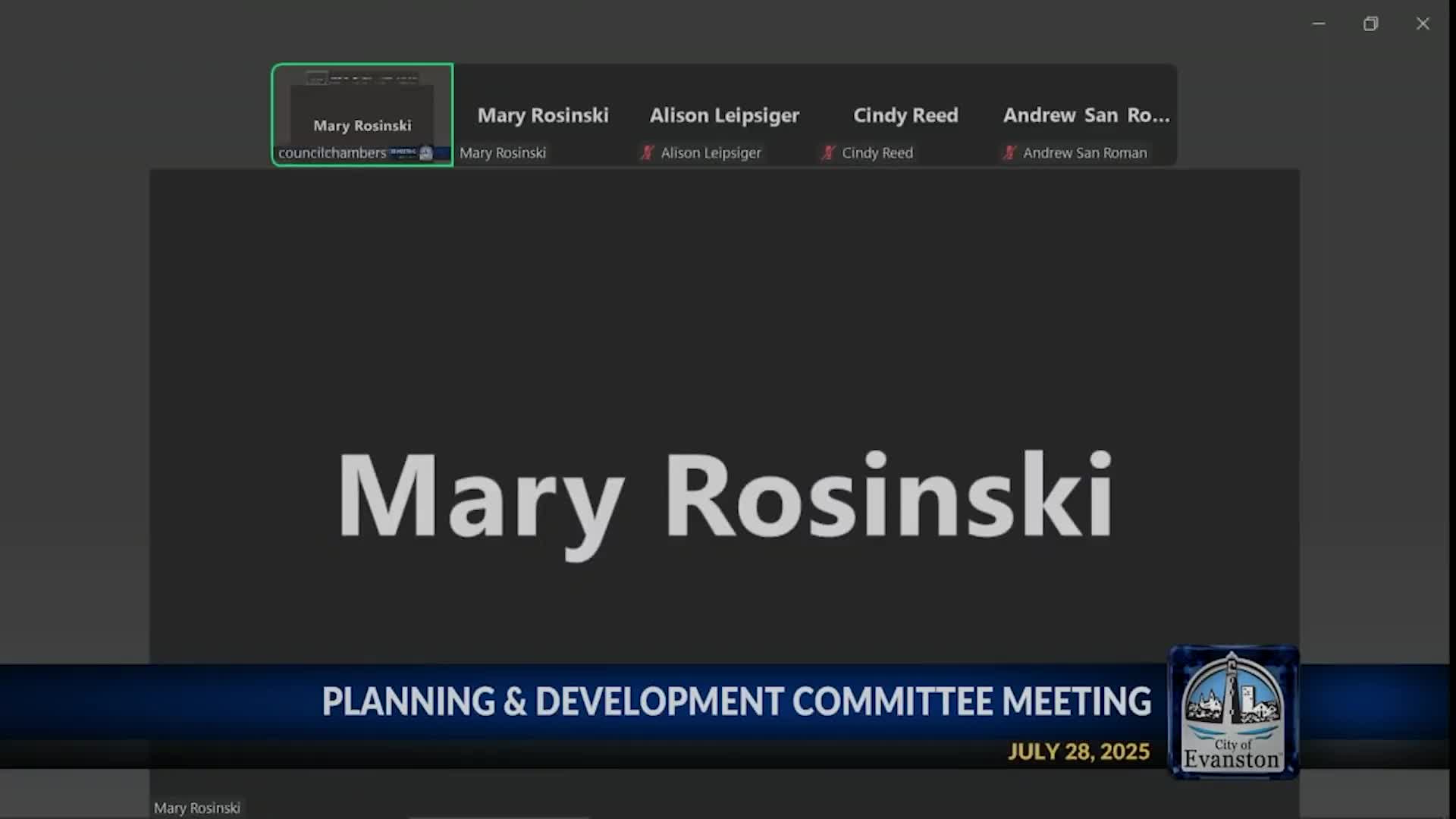Select Cindy Reed's participant tile
Screen dimensions: 1456x819
click(x=905, y=115)
